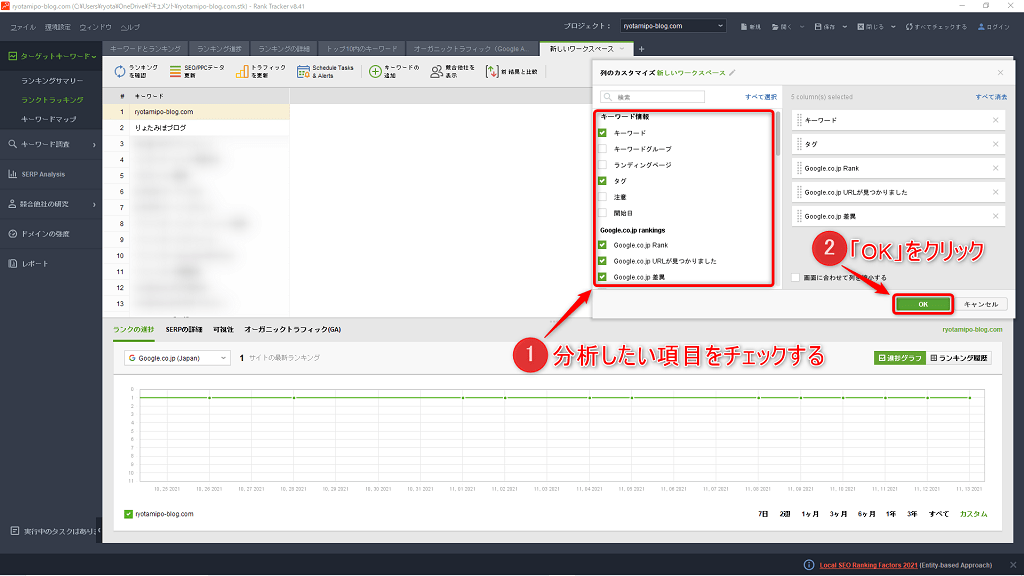The width and height of the screenshot is (1024, 576).
Task: Check the キーワードグループ checkbox
Action: click(602, 149)
